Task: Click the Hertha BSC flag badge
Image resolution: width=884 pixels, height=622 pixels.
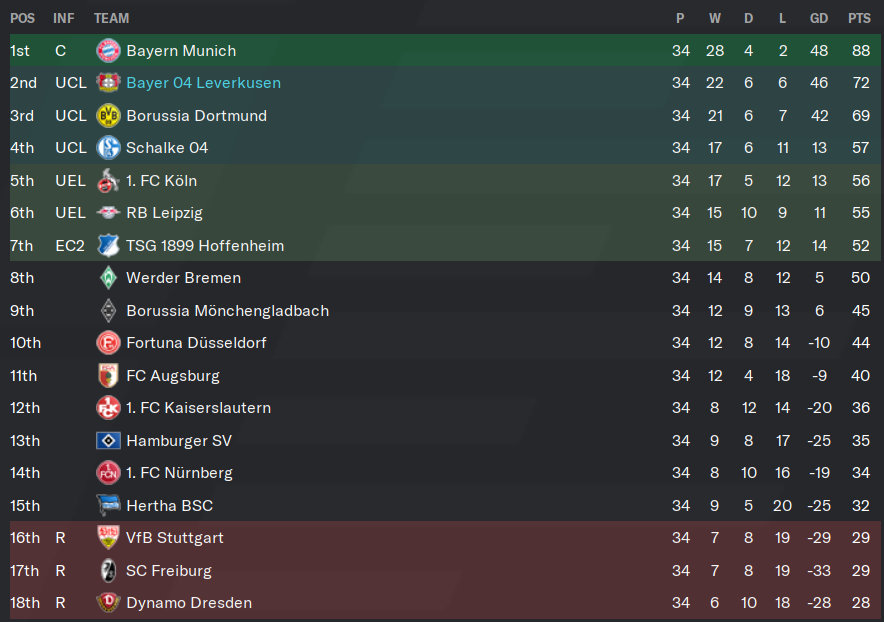Action: click(x=108, y=505)
